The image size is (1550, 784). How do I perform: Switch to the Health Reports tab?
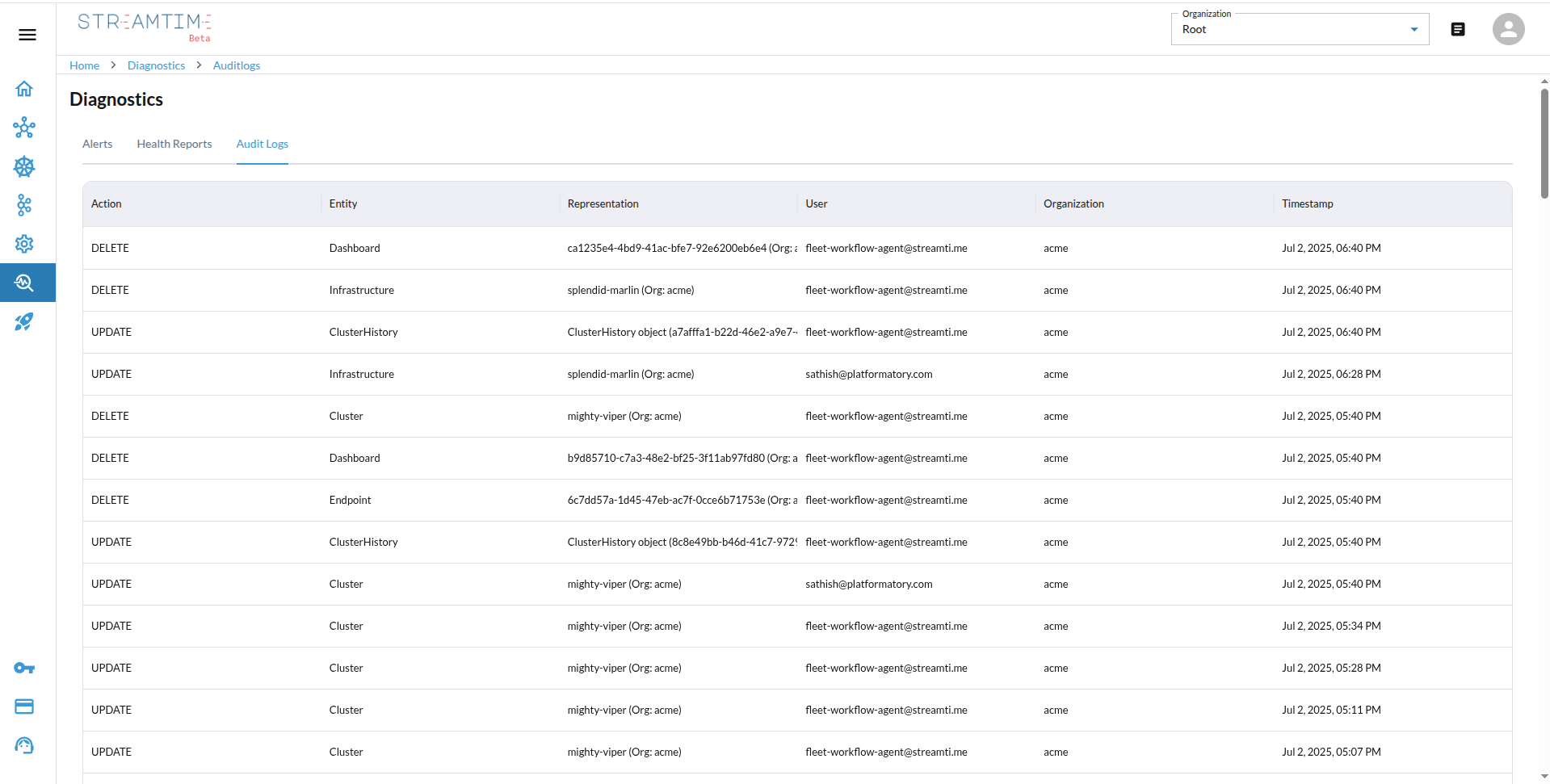[x=174, y=144]
